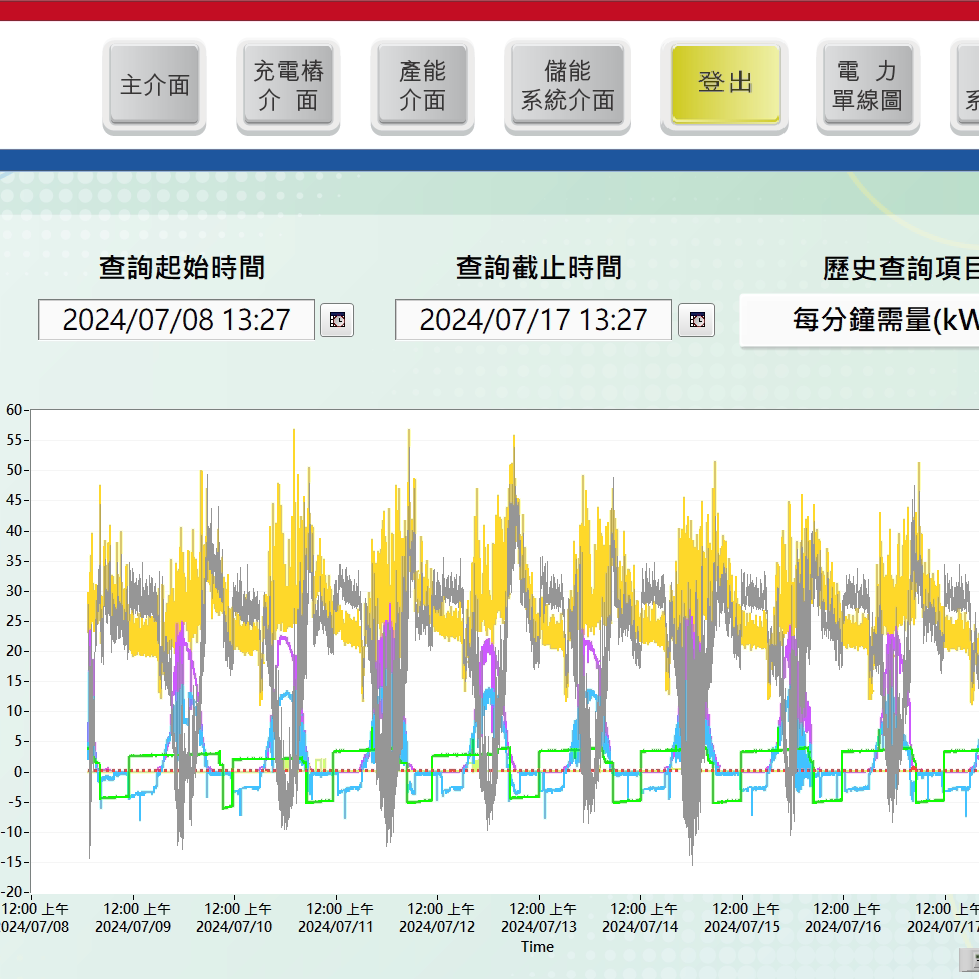Open the calendar picker beside 查詢起始時間

(x=337, y=320)
